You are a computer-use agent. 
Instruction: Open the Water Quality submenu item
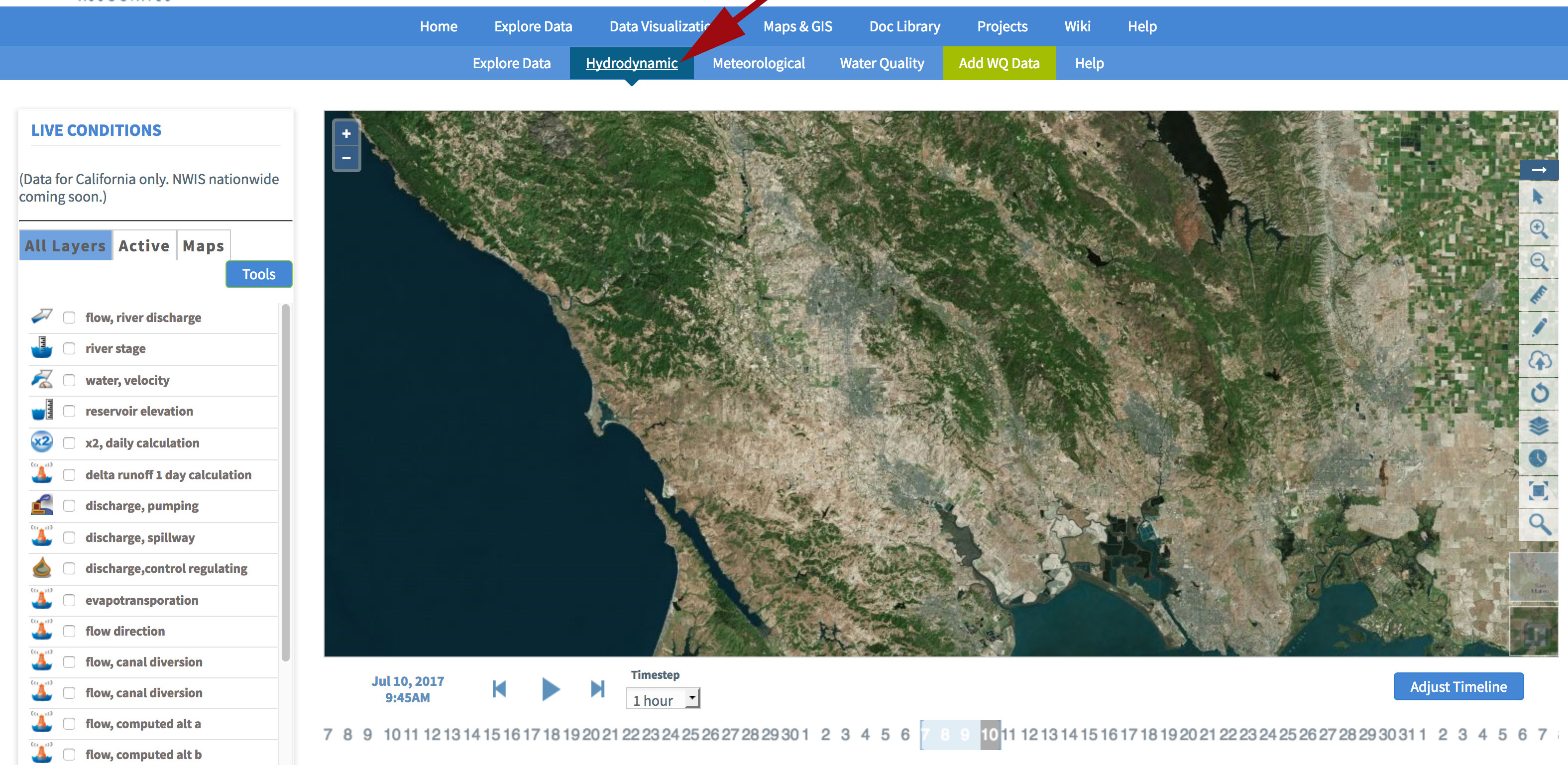coord(882,63)
